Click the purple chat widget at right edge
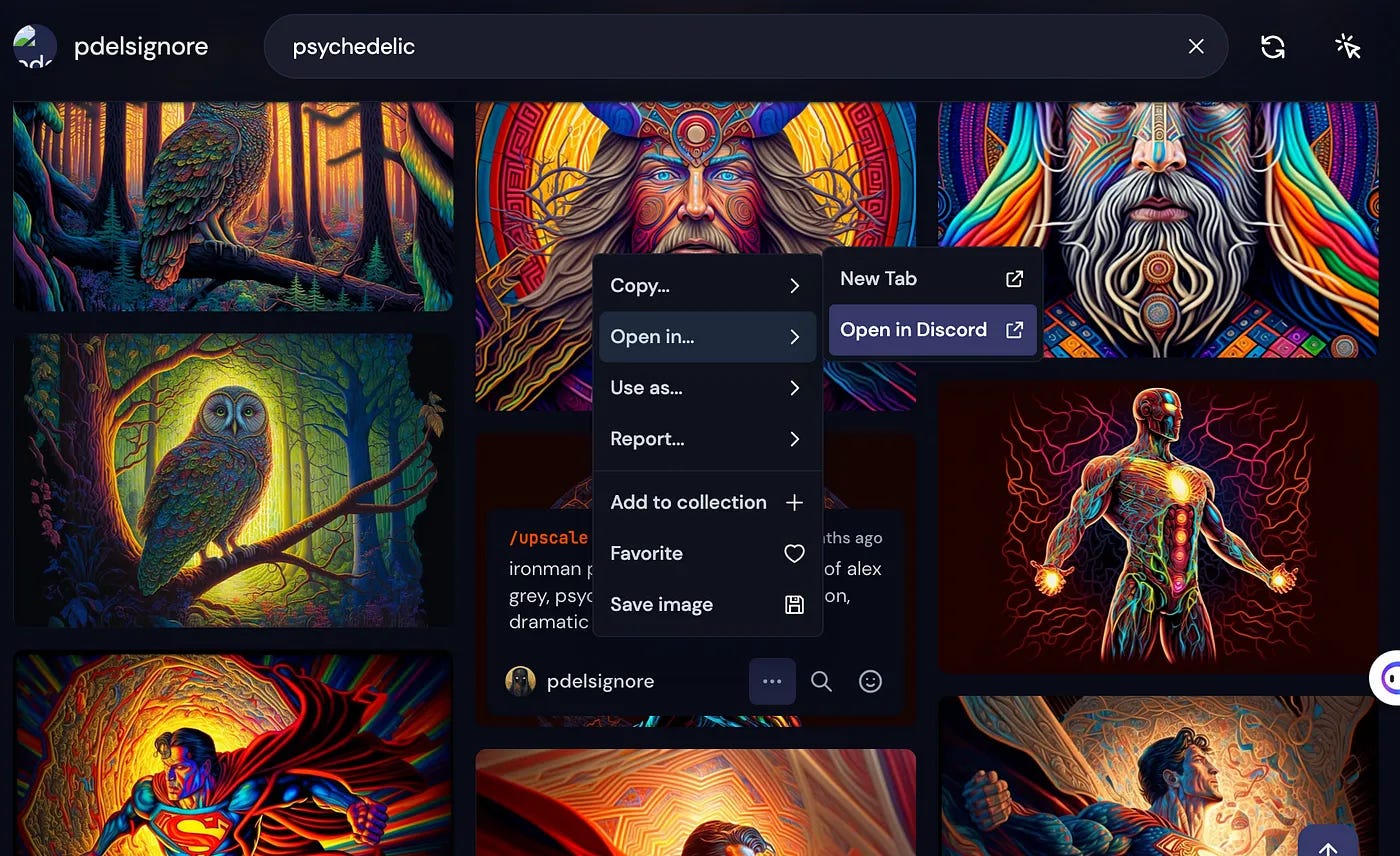 [x=1387, y=679]
